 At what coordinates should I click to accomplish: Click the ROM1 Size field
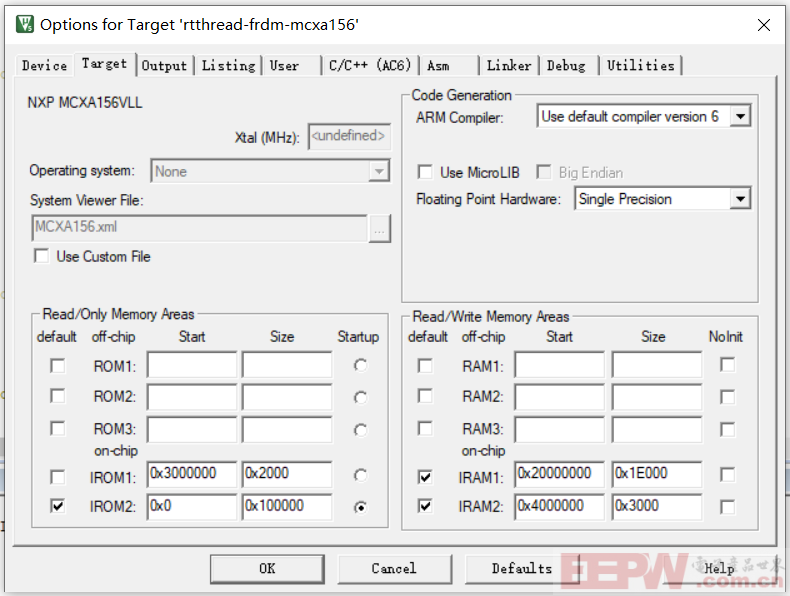point(287,365)
